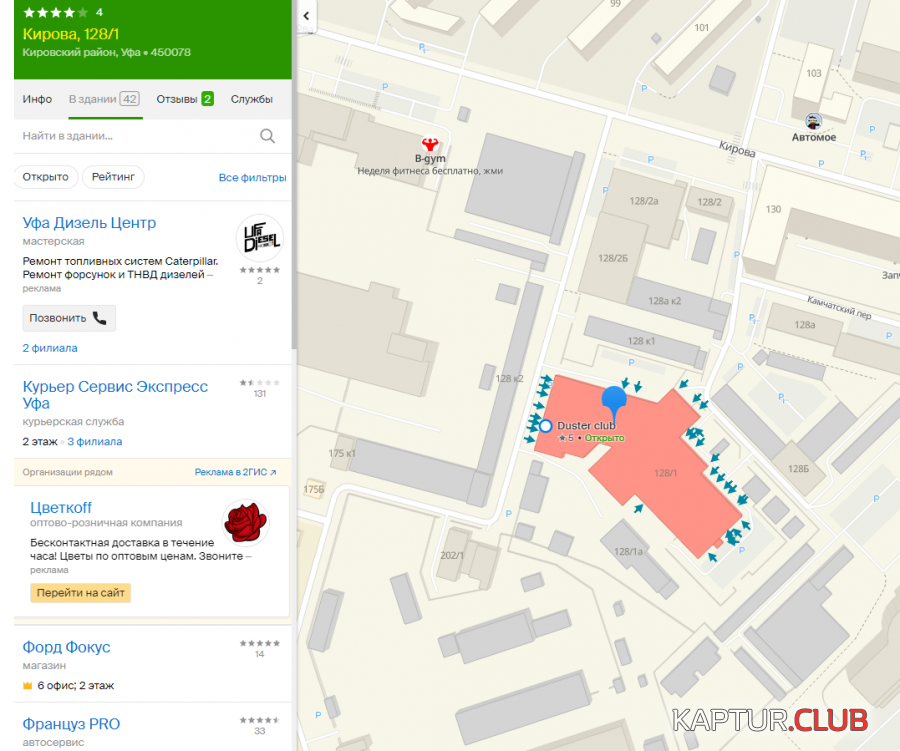This screenshot has width=900, height=751.
Task: Click the 128/2а building label on the map
Action: pos(644,201)
